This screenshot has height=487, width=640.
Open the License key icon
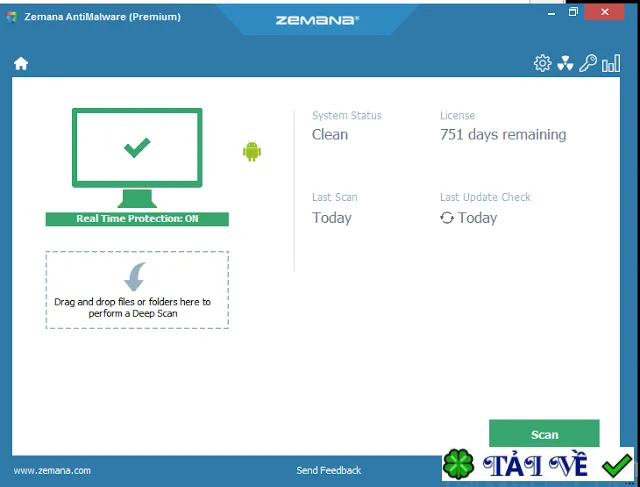pyautogui.click(x=588, y=63)
